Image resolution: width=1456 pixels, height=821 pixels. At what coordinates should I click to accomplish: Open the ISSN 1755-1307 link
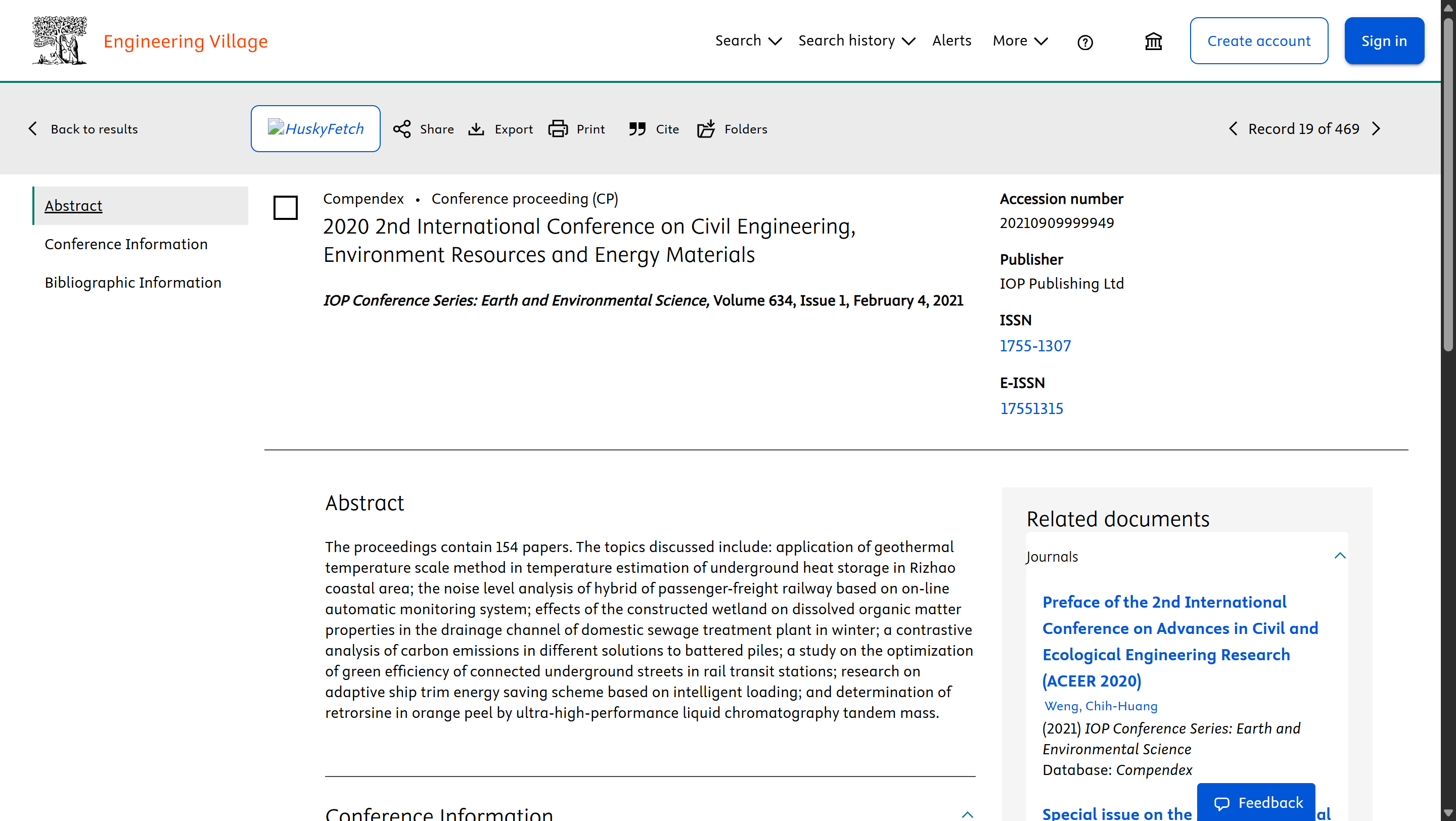click(1035, 346)
